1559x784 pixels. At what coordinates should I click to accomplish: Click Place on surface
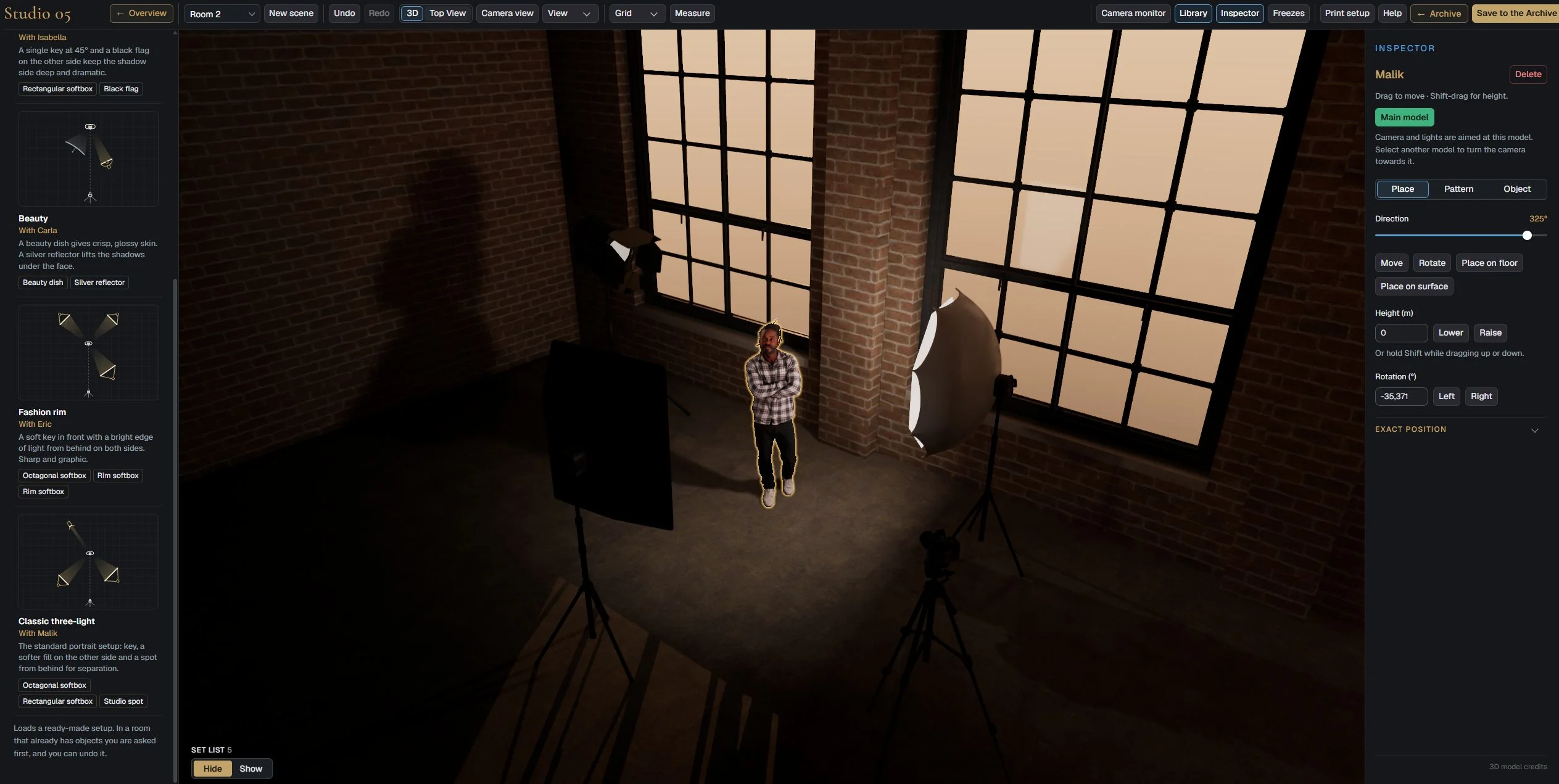click(1413, 287)
